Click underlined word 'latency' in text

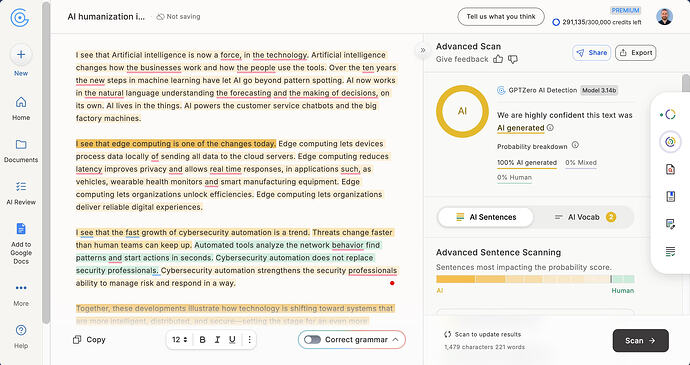[89, 169]
